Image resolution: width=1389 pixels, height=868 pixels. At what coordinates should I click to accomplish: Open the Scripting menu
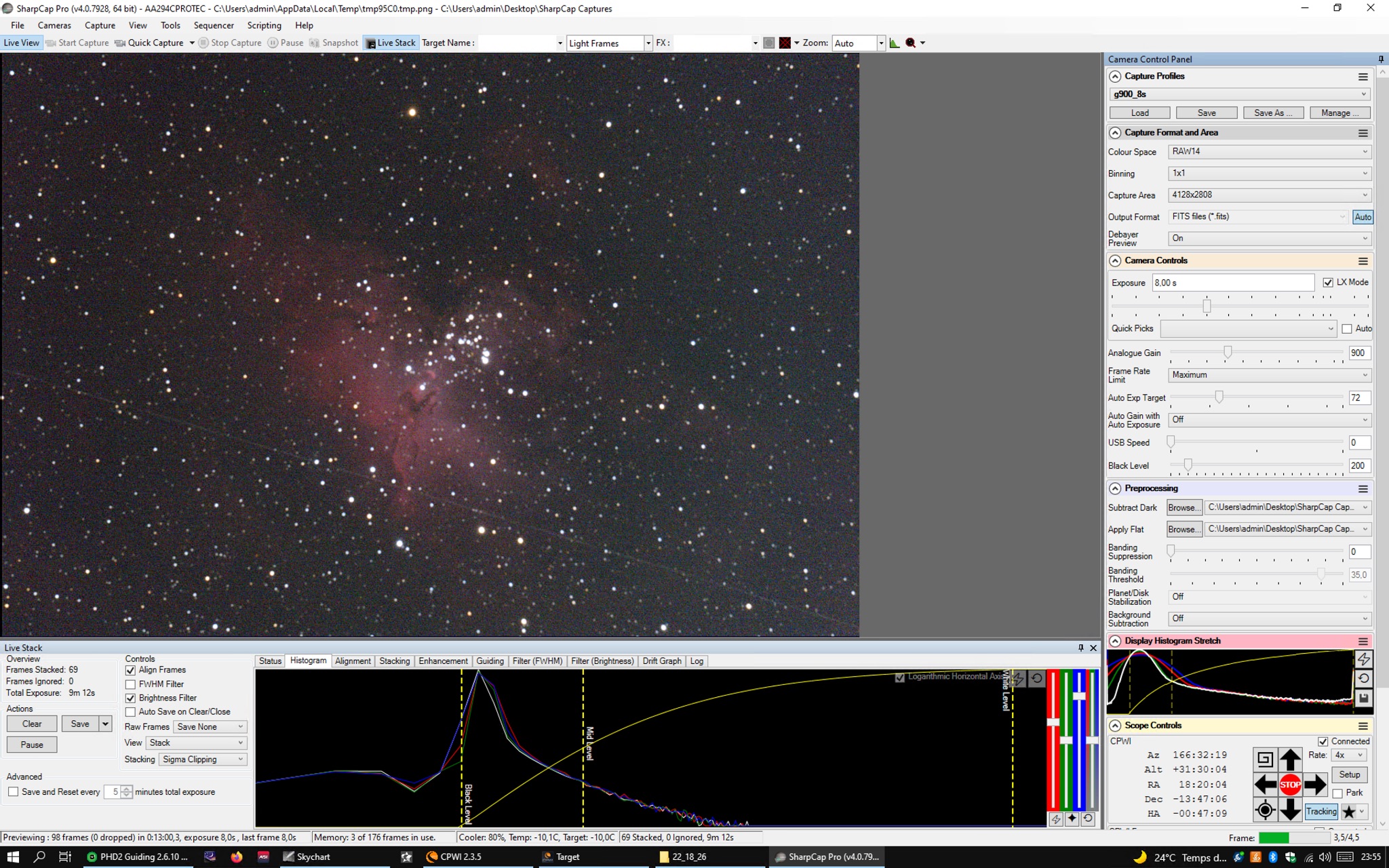(x=264, y=26)
